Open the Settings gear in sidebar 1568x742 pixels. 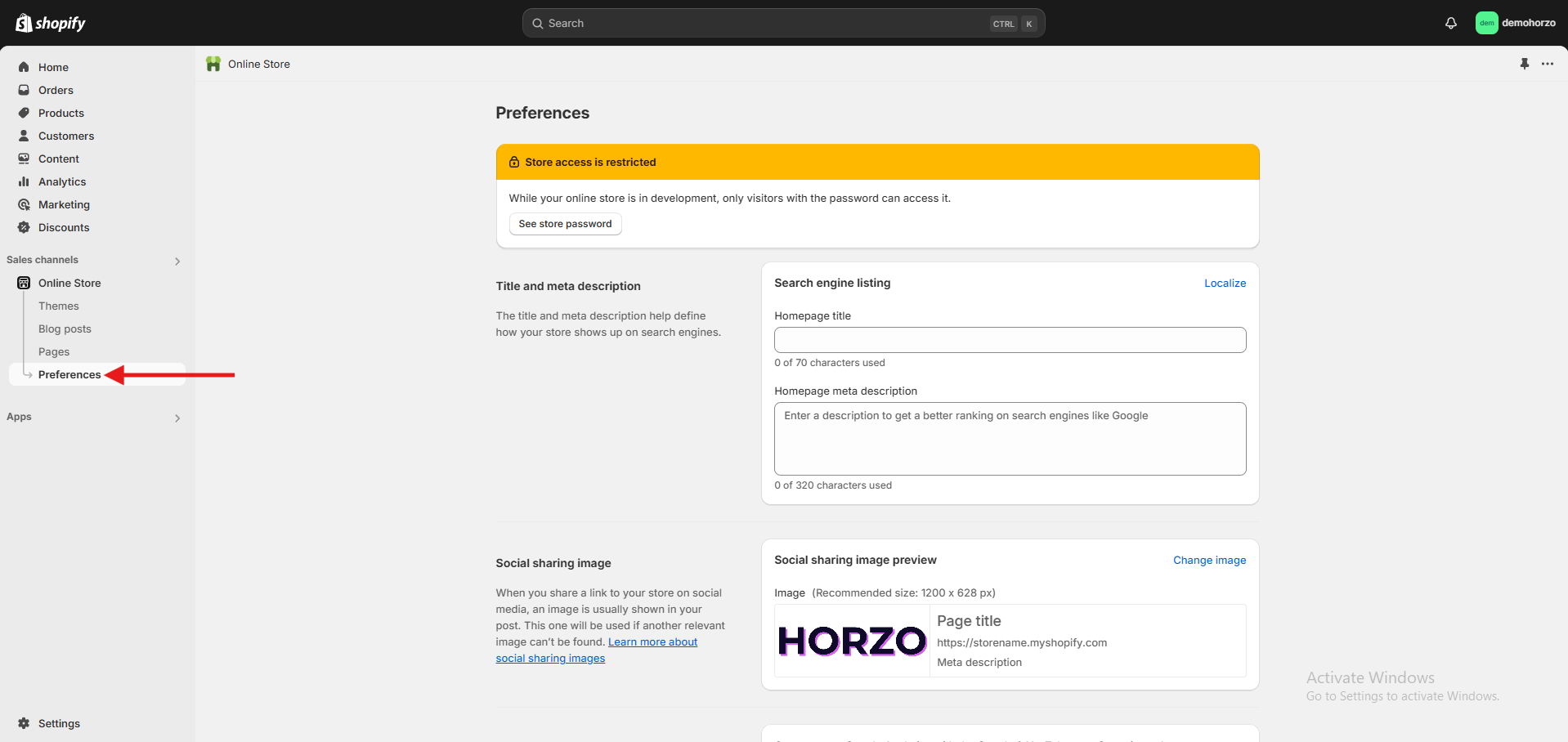24,723
